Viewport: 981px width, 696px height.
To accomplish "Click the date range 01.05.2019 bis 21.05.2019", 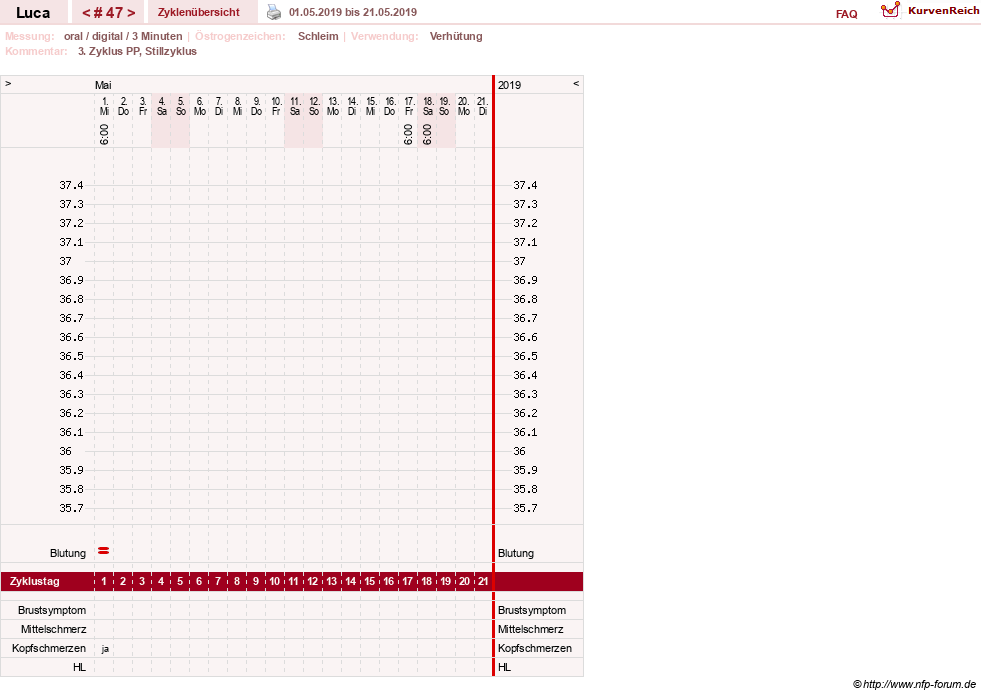I will click(x=353, y=12).
